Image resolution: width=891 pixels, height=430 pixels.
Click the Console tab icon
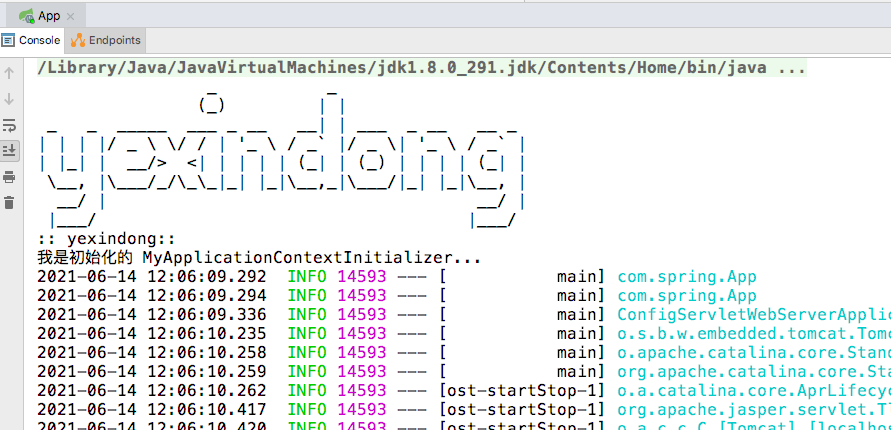coord(8,40)
